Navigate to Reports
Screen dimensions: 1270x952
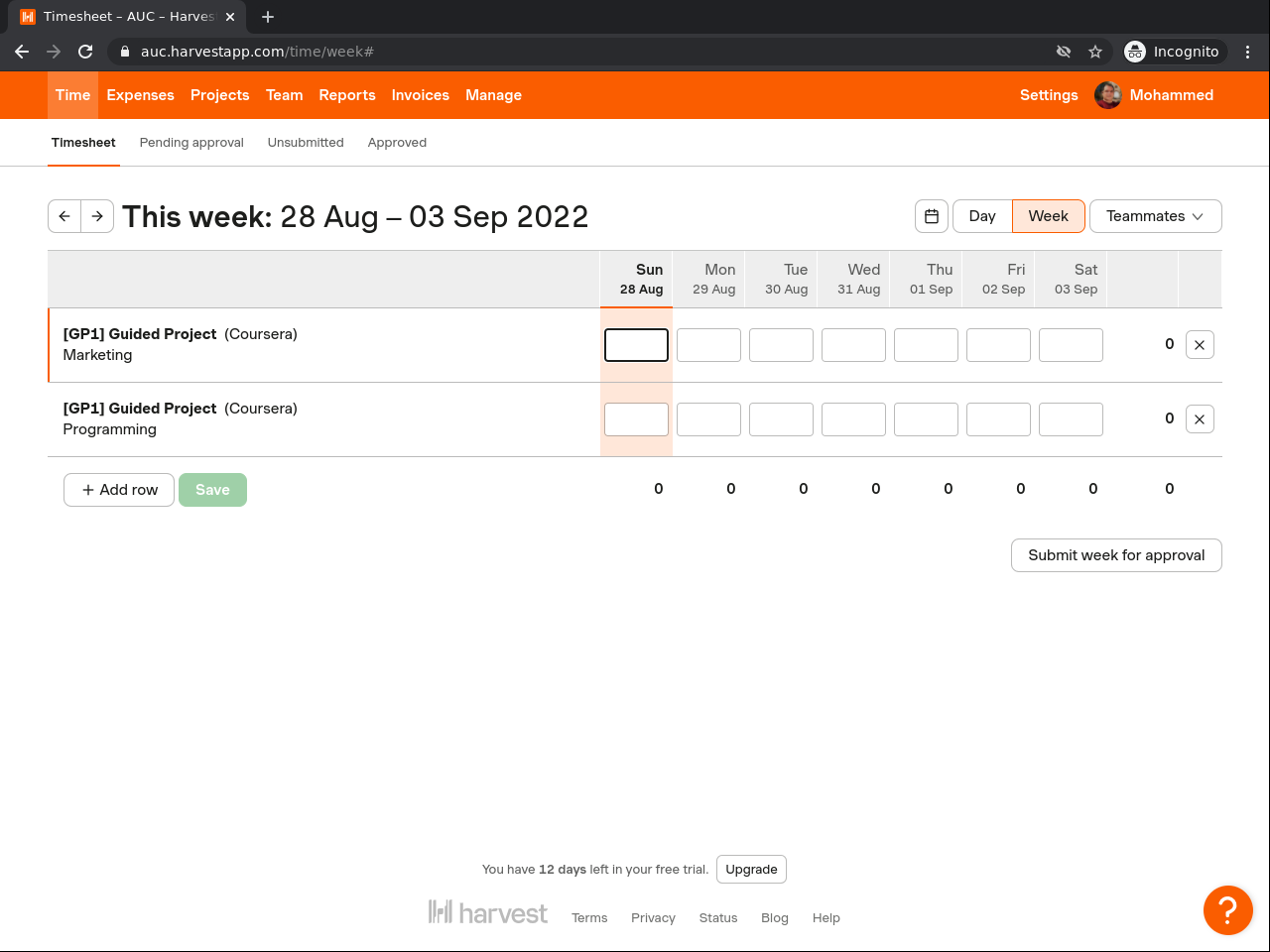tap(347, 95)
